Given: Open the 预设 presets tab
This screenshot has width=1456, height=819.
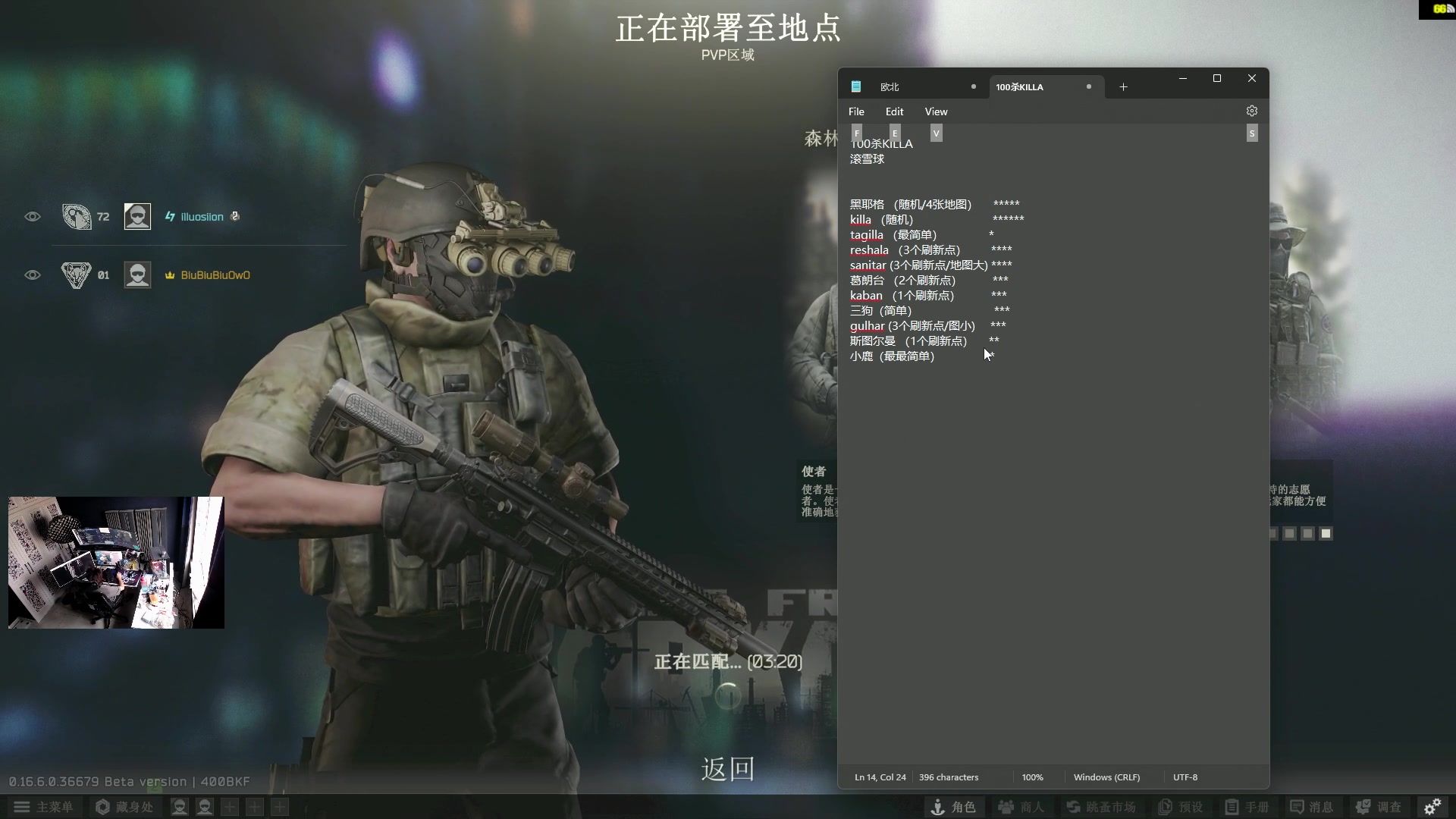Looking at the screenshot, I should coord(1181,807).
